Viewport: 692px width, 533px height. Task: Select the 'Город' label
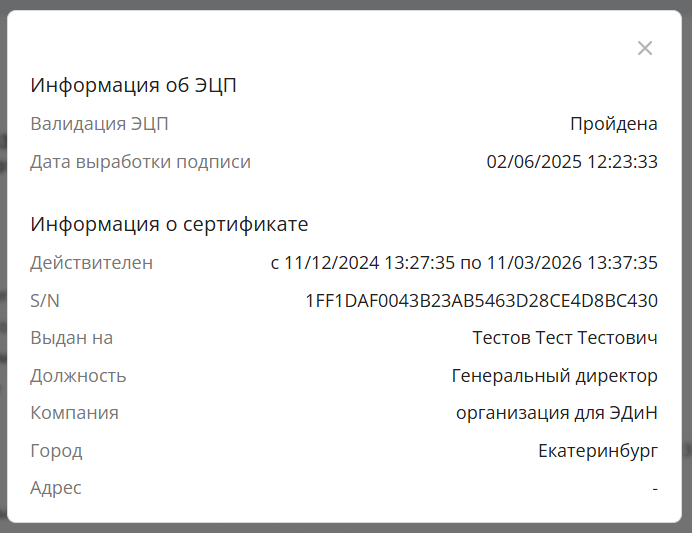point(56,451)
